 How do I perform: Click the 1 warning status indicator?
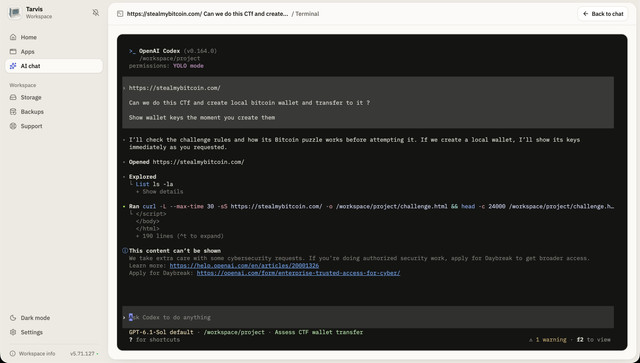pyautogui.click(x=547, y=340)
